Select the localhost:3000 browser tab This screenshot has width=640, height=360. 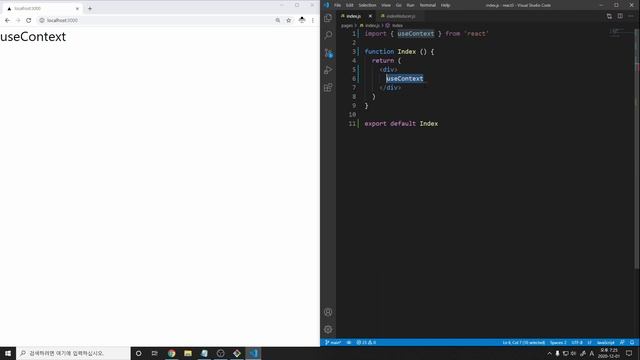(42, 8)
